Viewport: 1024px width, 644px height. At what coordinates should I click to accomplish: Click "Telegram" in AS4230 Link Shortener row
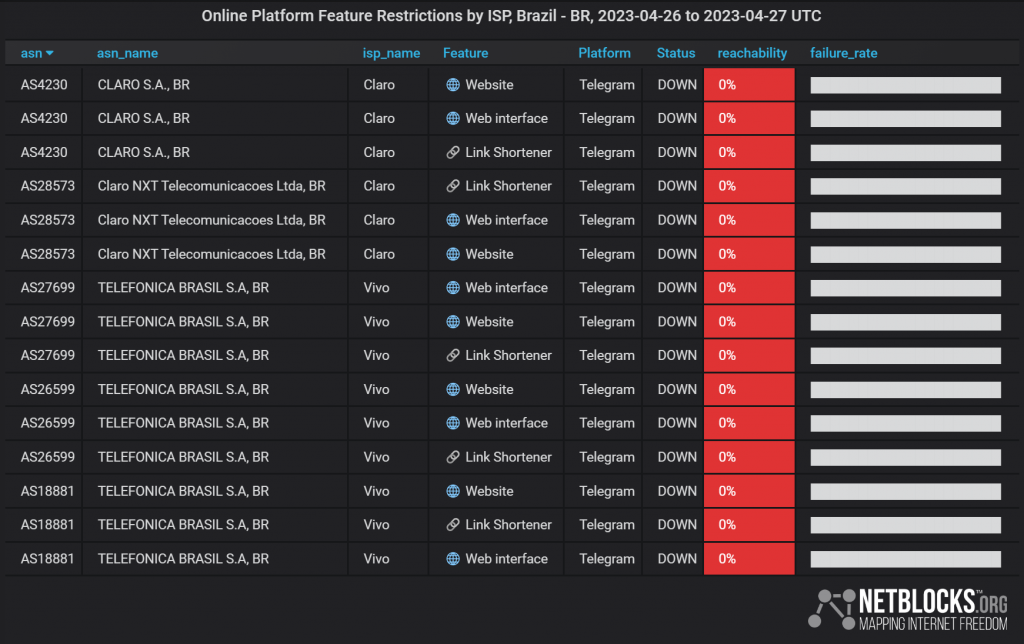[x=607, y=152]
